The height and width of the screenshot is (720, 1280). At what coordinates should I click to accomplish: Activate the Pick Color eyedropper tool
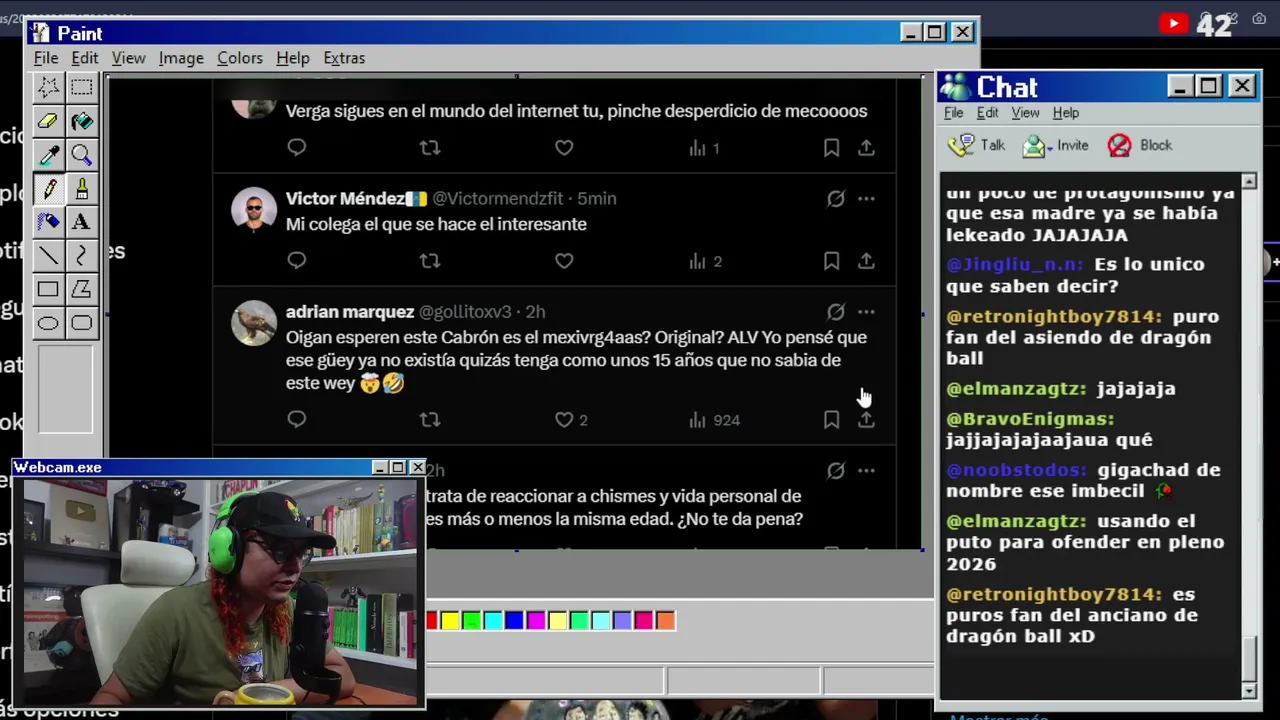[48, 155]
